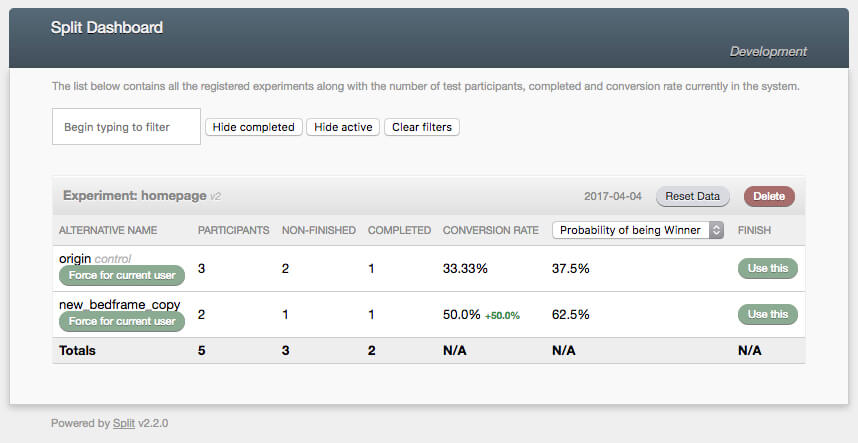Select the 'Experiment: homepage' title
Viewport: 858px width, 443px height.
pyautogui.click(x=134, y=196)
